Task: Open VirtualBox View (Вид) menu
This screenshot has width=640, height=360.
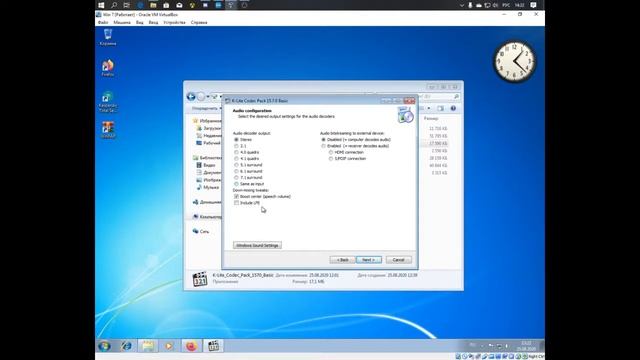Action: pos(140,22)
